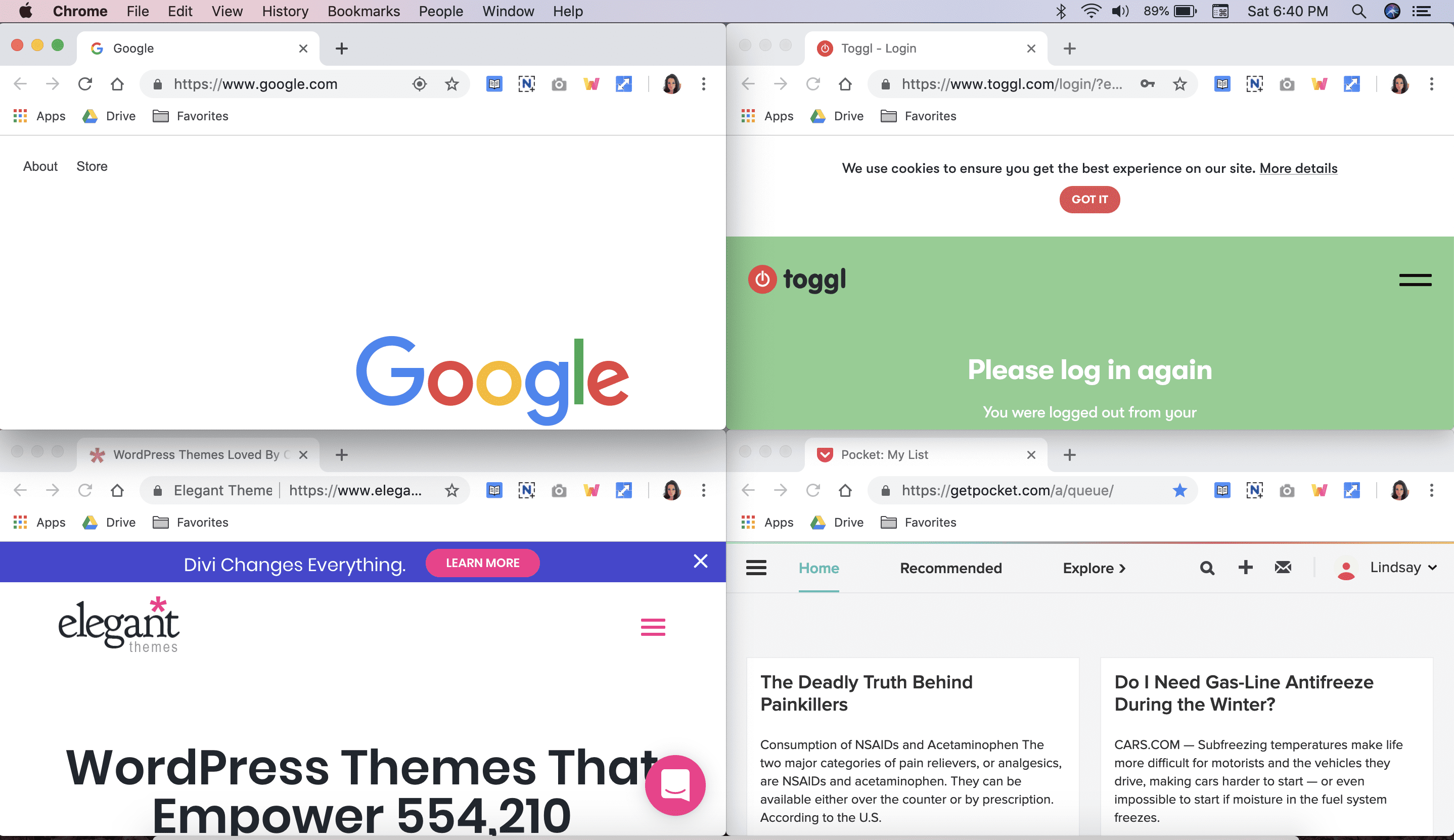Click the Pocket search icon
Image resolution: width=1454 pixels, height=840 pixels.
click(1206, 568)
